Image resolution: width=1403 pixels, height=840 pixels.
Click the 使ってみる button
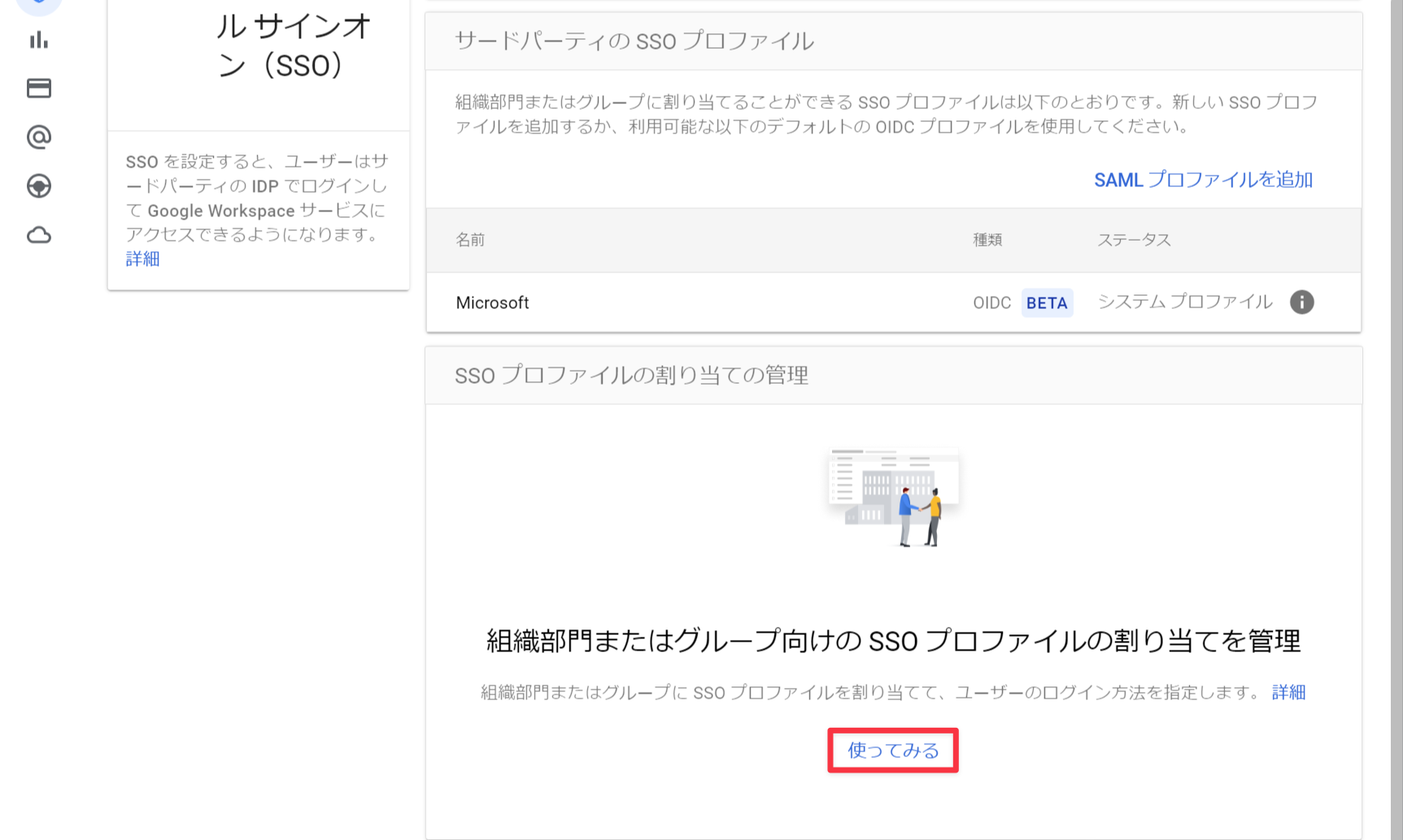point(893,750)
